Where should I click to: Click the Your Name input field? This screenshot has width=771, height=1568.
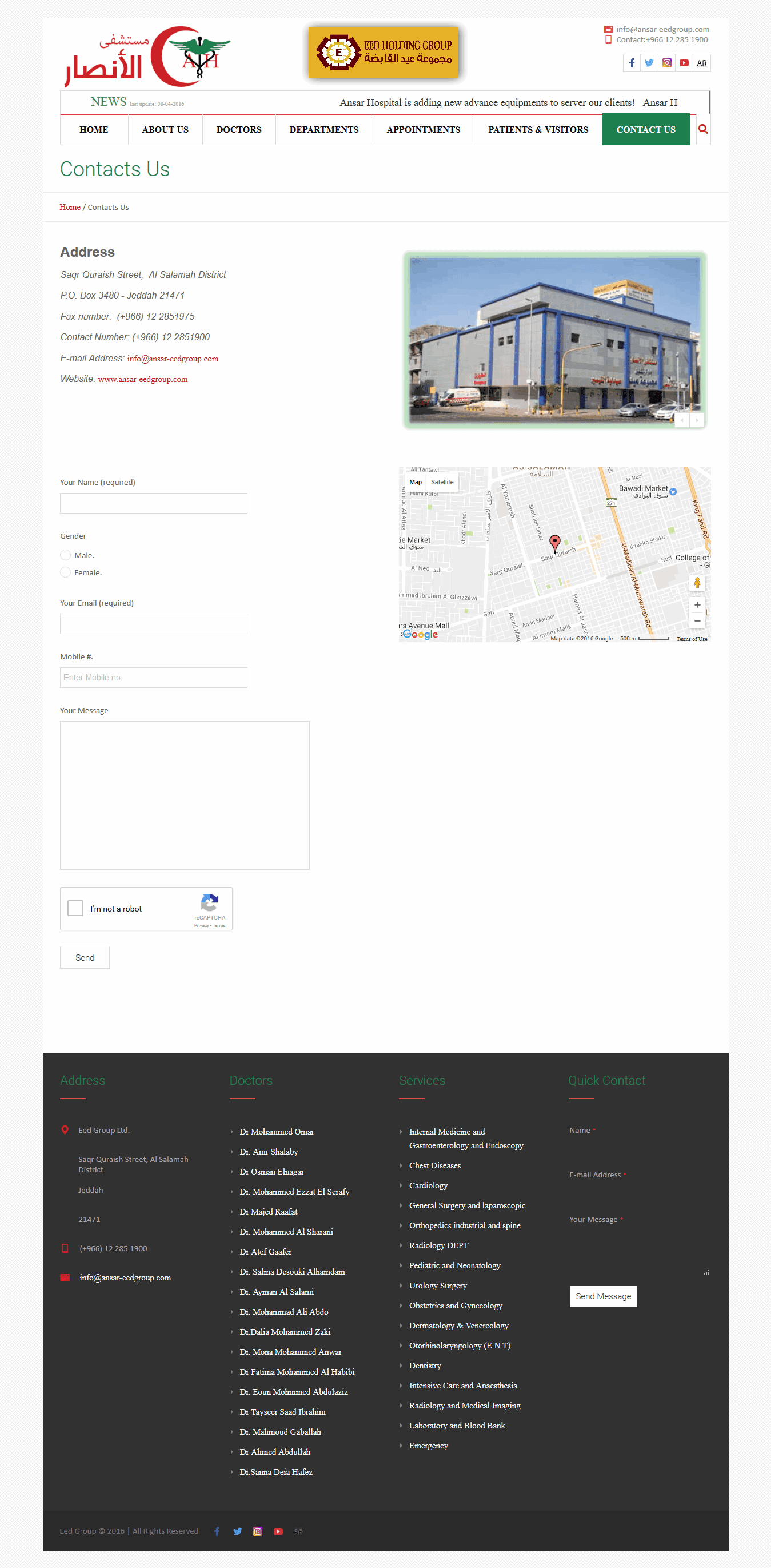(x=153, y=503)
